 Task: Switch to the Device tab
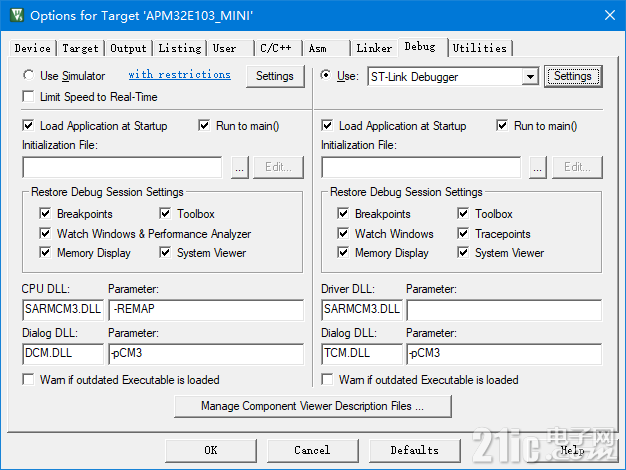[32, 48]
